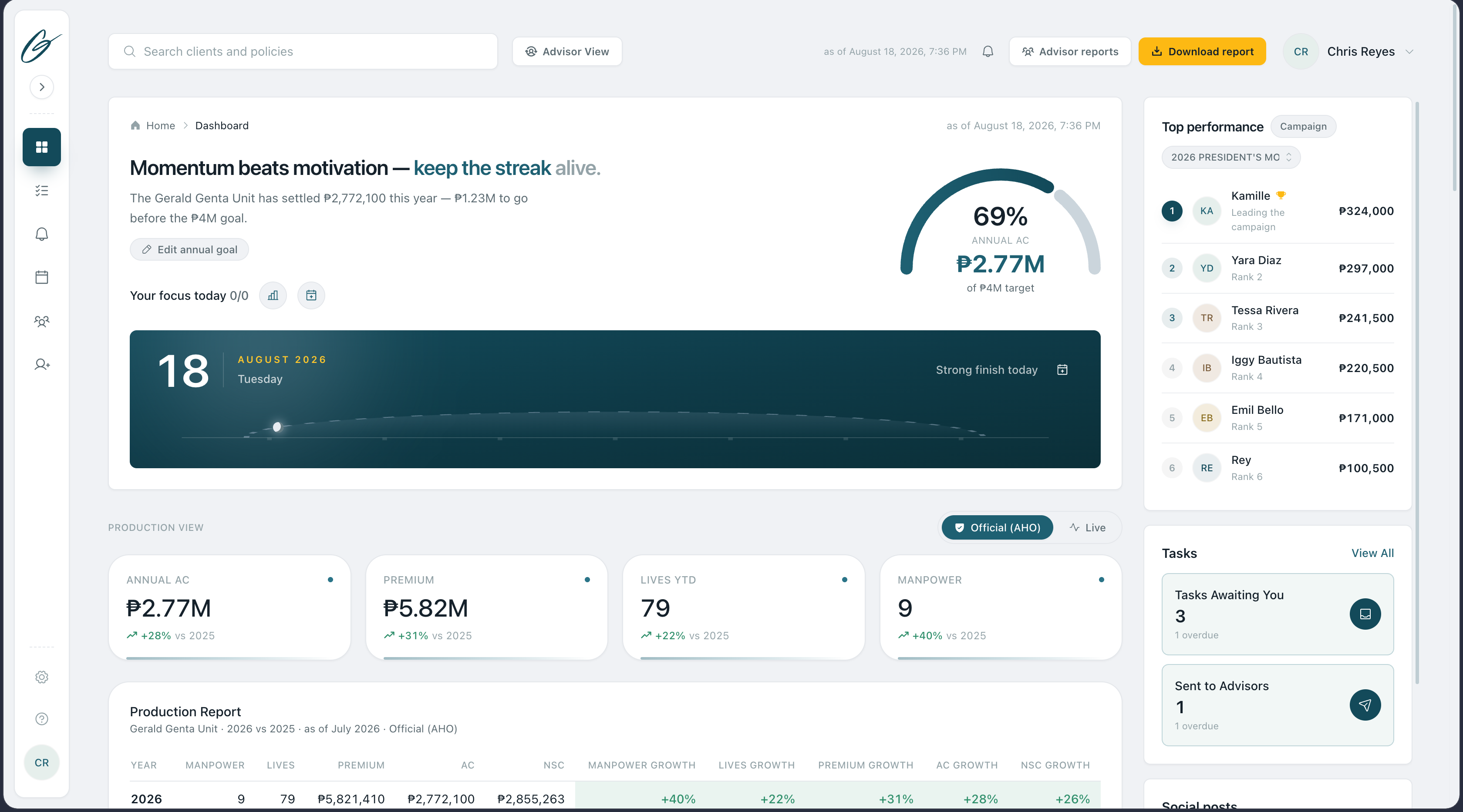Open the sidebar notifications bell
This screenshot has height=812, width=1463.
pos(41,234)
